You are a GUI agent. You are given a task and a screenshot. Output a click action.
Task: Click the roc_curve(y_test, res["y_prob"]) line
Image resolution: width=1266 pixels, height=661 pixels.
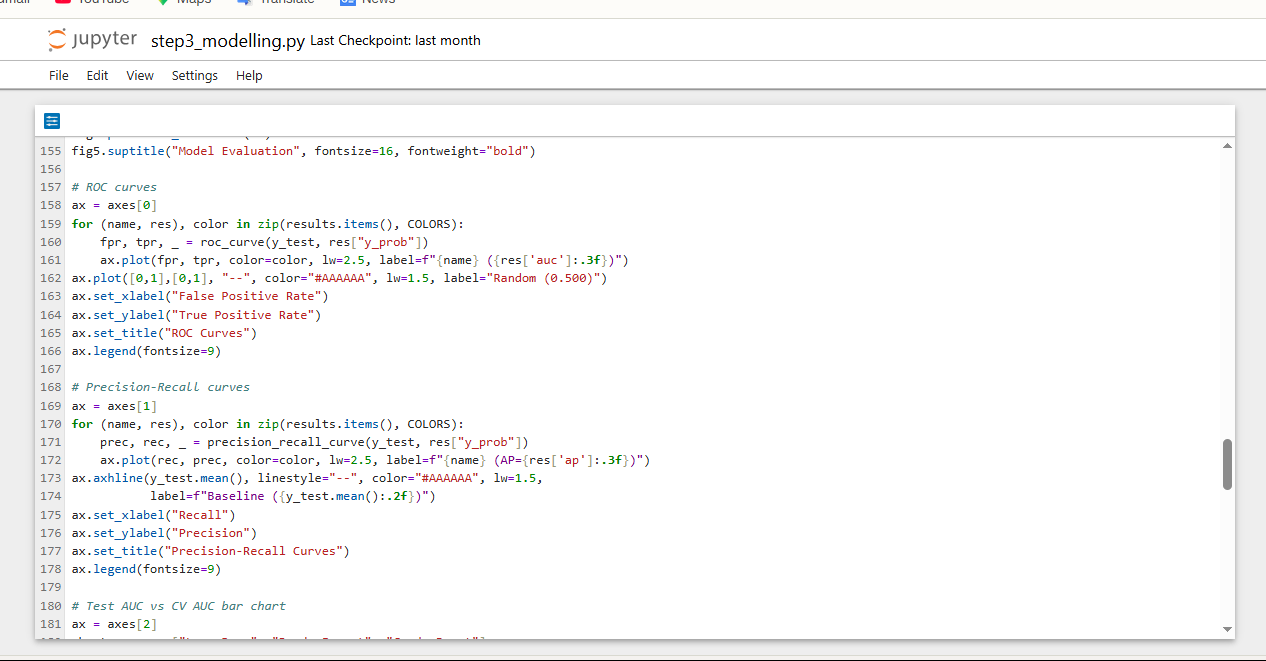[x=264, y=242]
